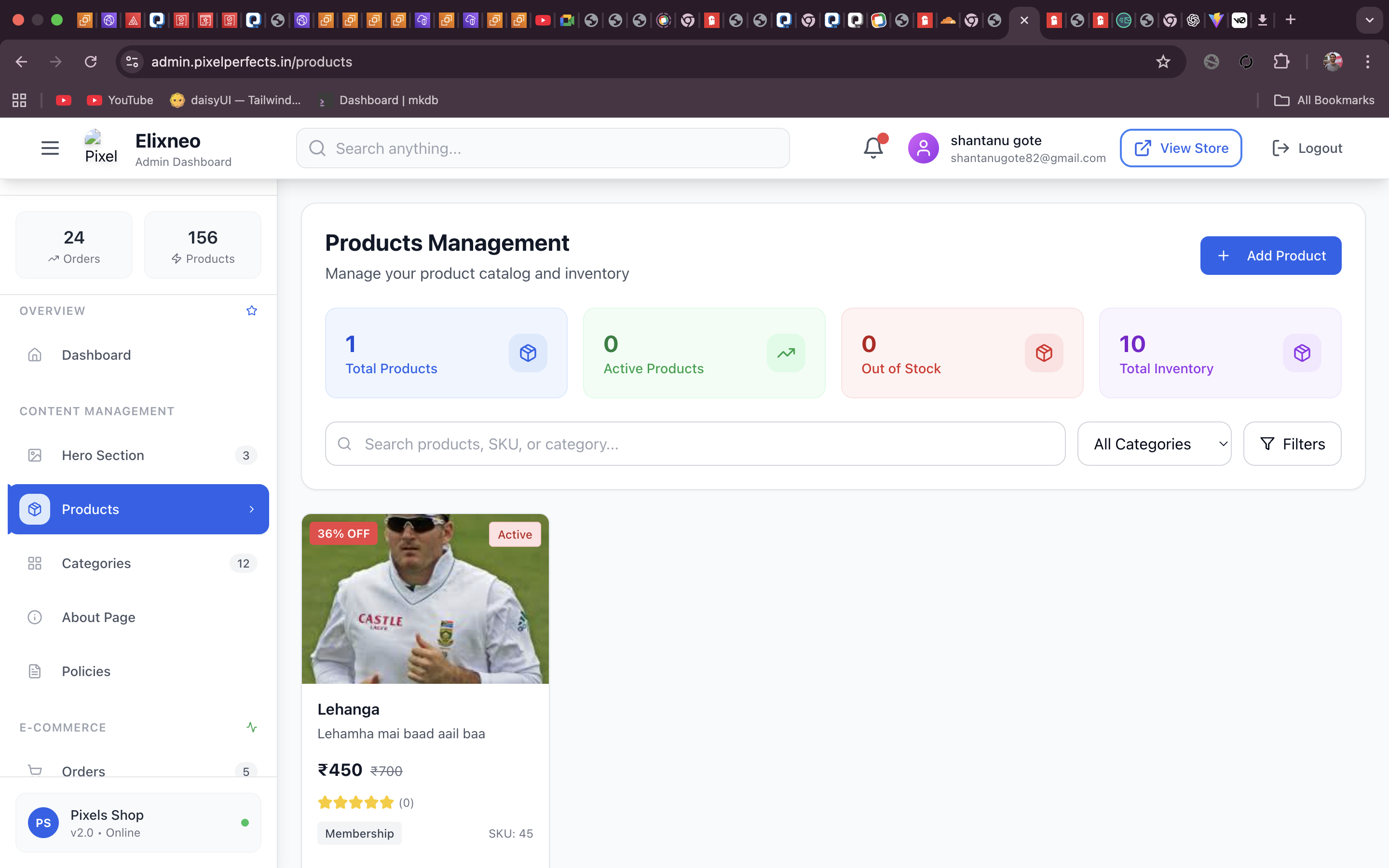1389x868 pixels.
Task: Bookmark page with the star icon
Action: pyautogui.click(x=1163, y=62)
